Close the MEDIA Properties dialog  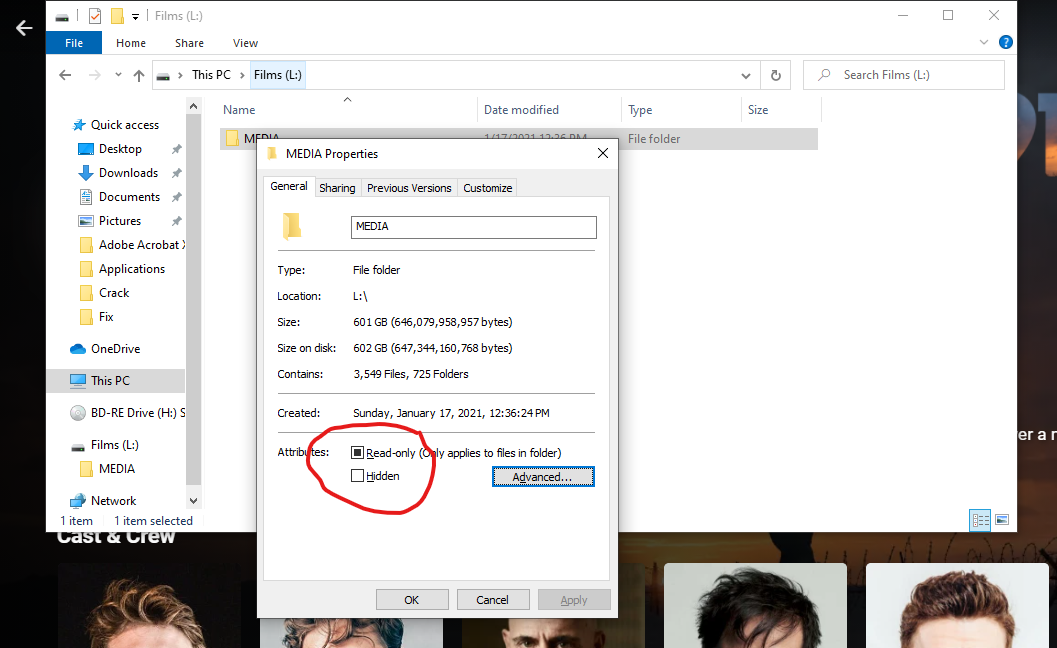coord(603,153)
